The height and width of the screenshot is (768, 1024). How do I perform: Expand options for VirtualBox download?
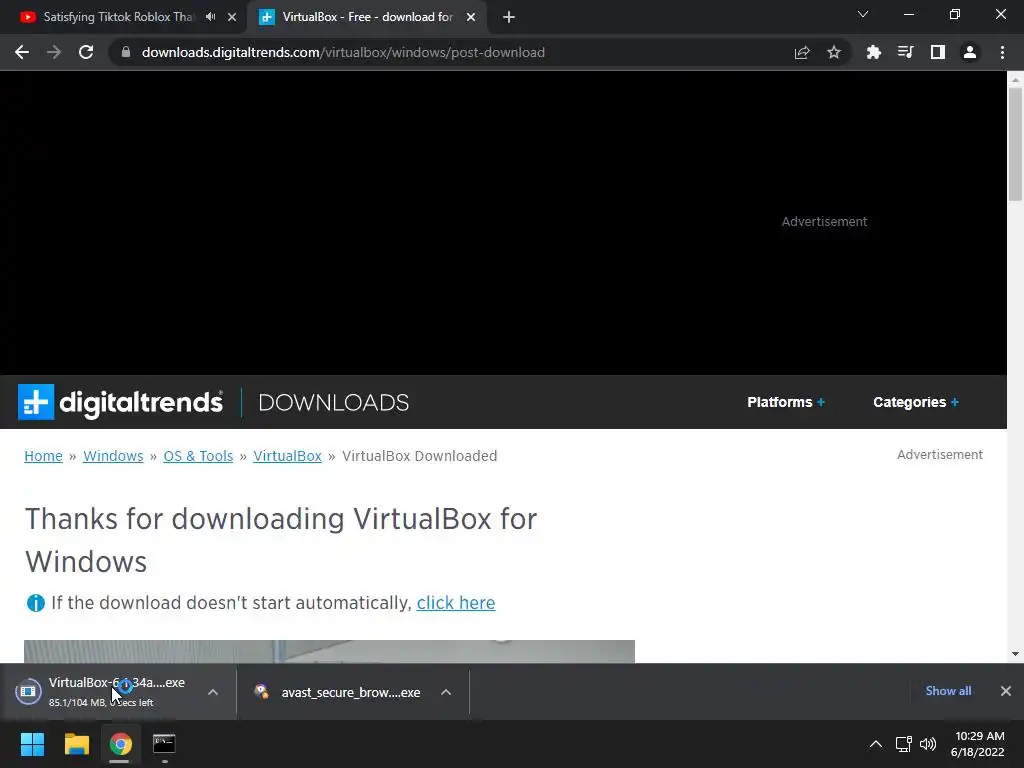pos(213,692)
